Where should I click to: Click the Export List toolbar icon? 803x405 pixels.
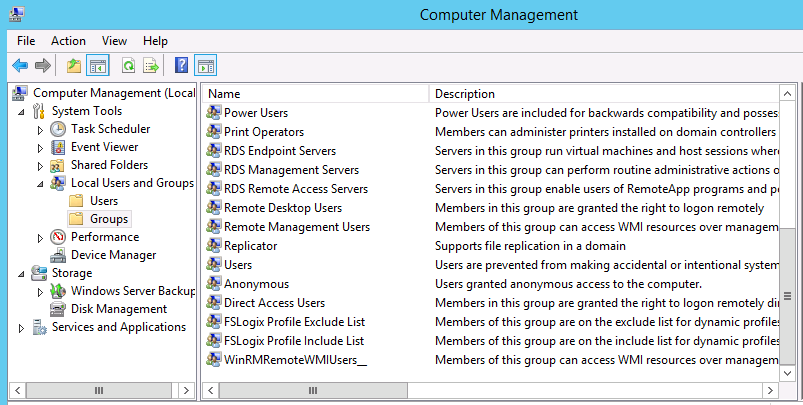click(x=151, y=66)
